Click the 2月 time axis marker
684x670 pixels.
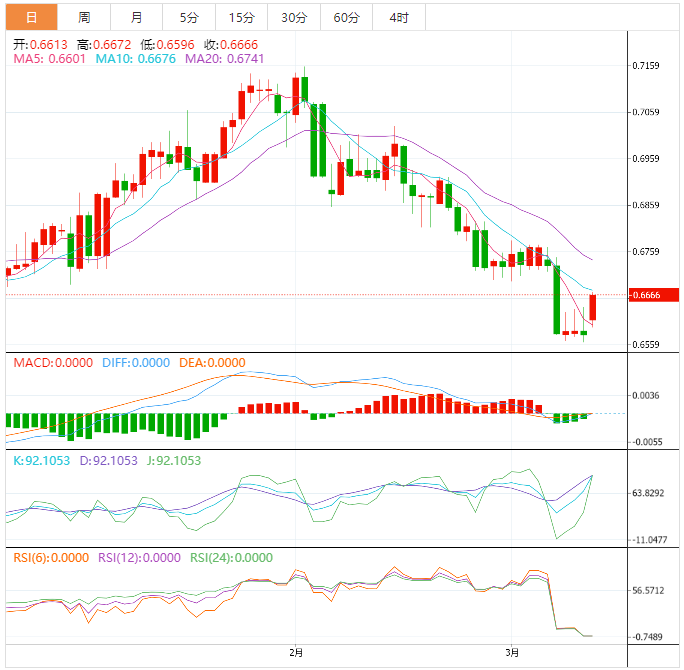click(x=295, y=653)
